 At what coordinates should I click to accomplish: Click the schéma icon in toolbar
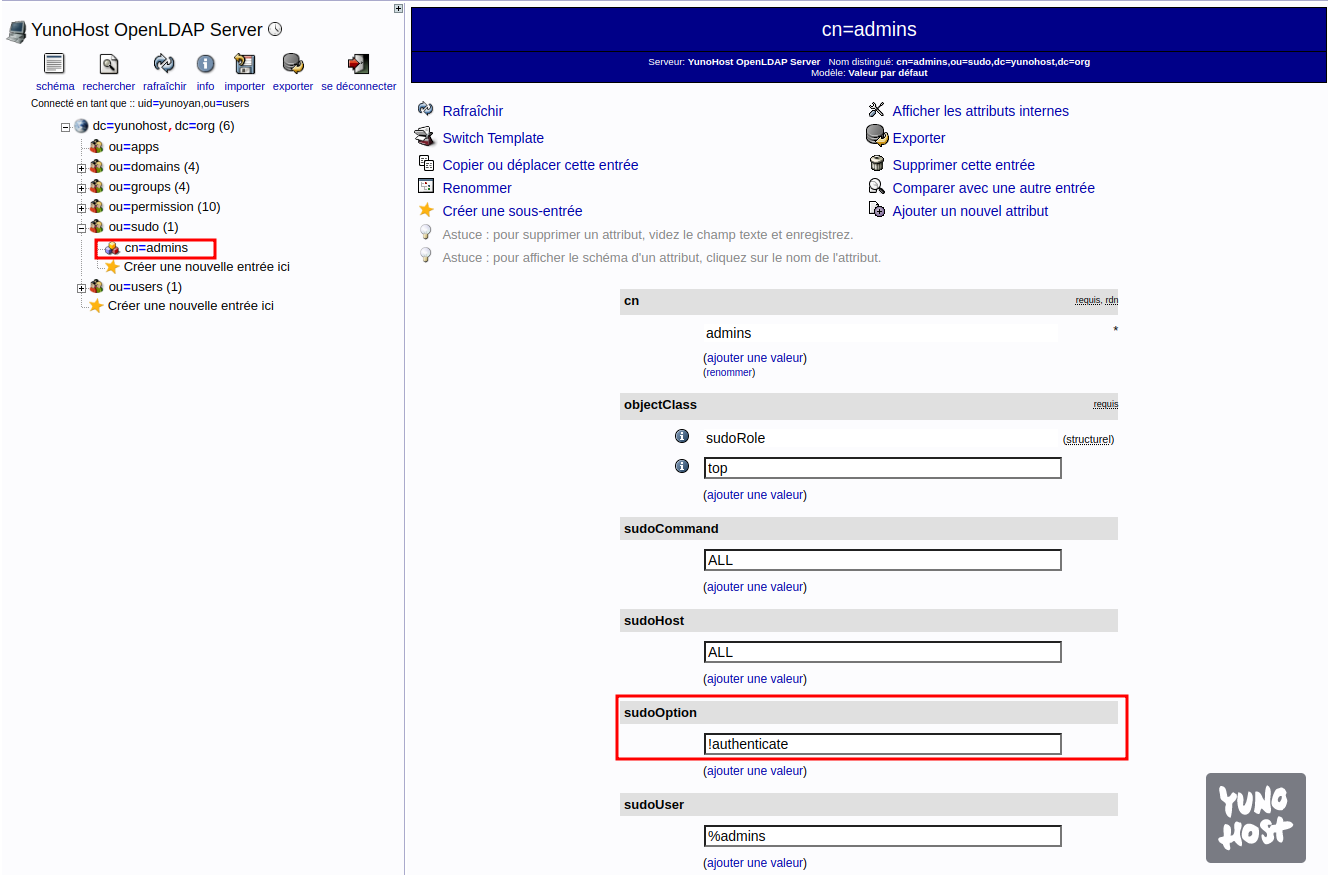pos(54,65)
